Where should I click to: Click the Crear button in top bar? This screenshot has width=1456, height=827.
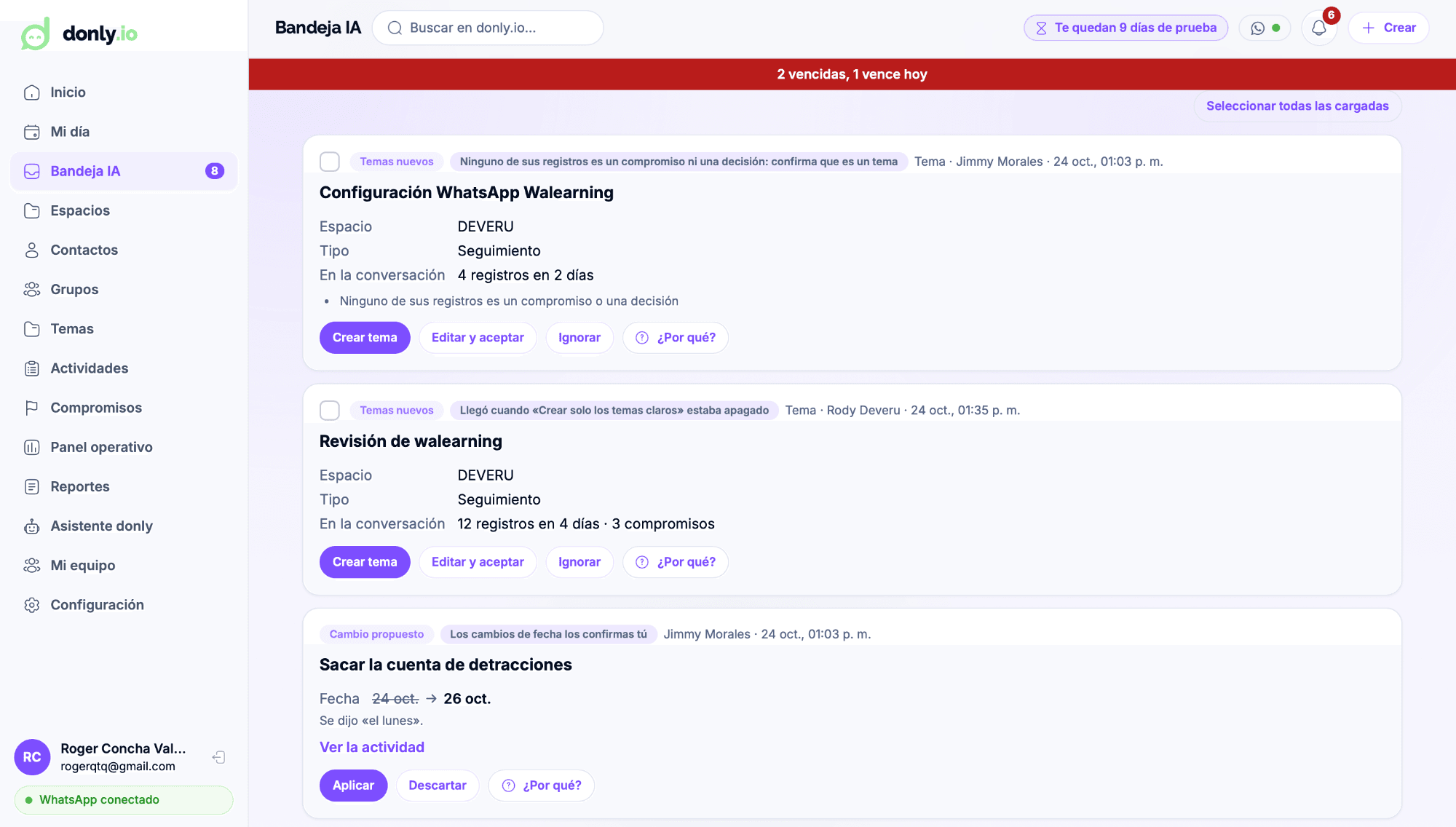1388,28
